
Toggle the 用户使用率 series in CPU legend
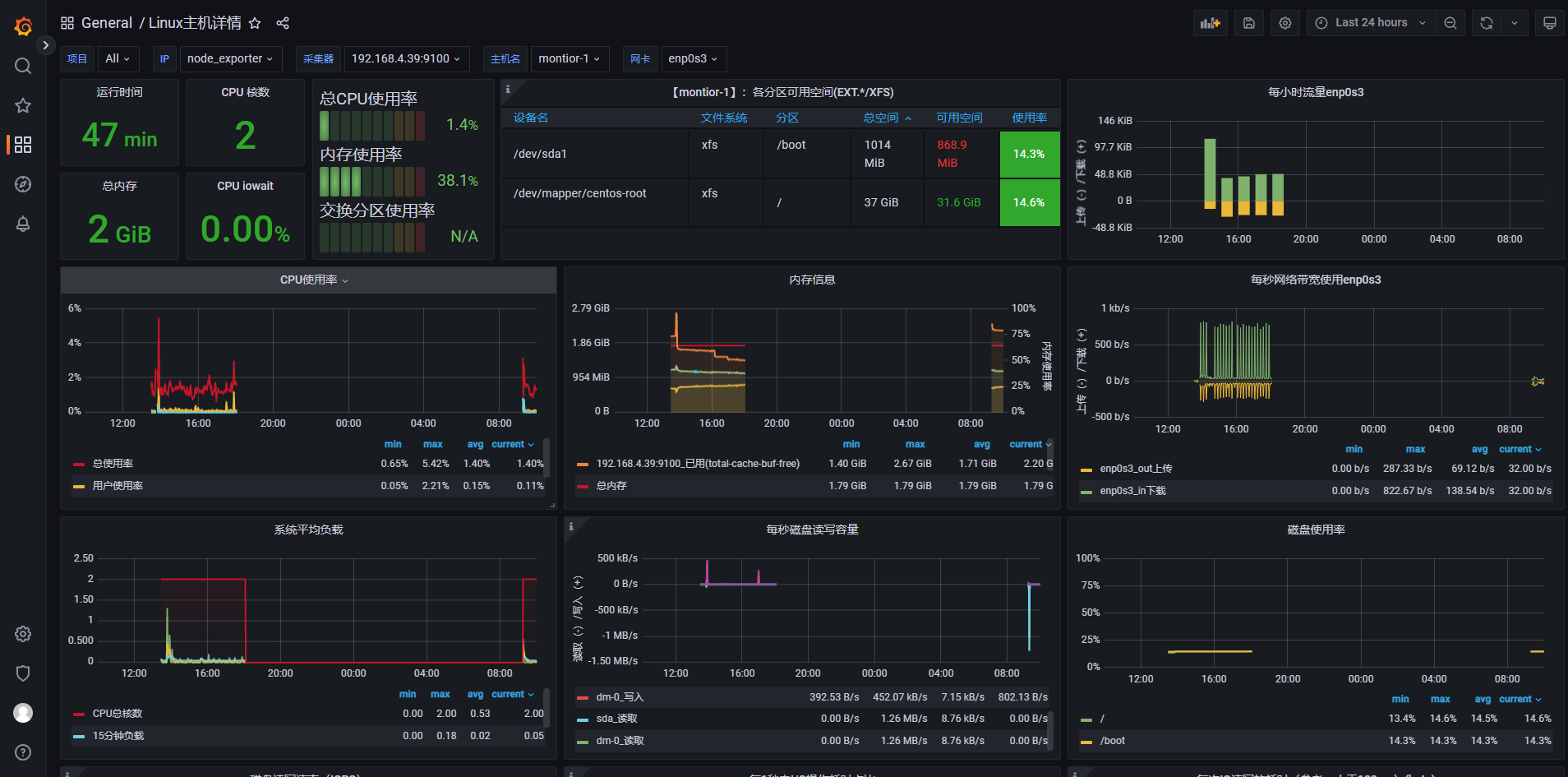118,486
